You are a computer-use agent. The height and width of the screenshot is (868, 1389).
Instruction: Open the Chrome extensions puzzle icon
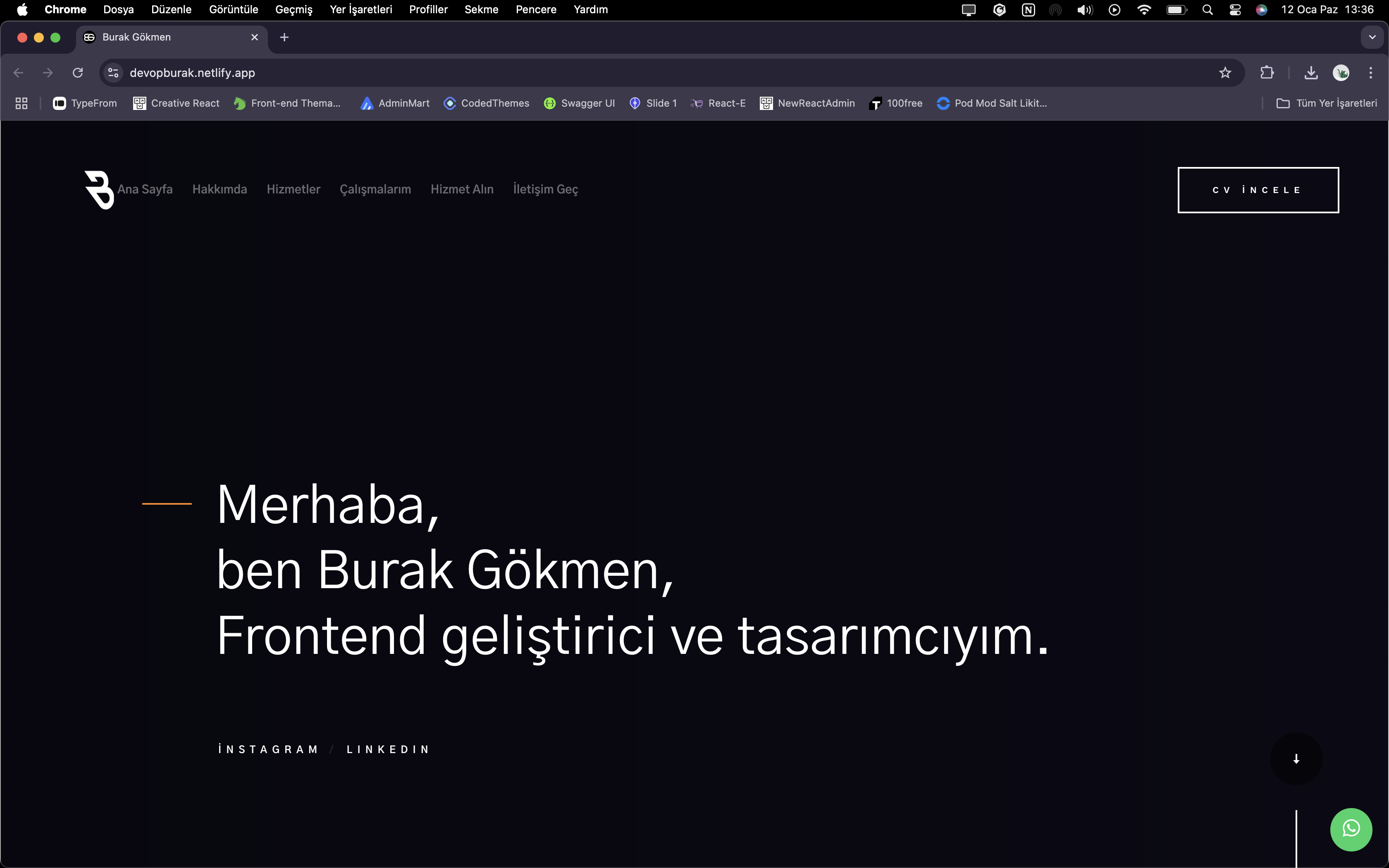pyautogui.click(x=1267, y=73)
